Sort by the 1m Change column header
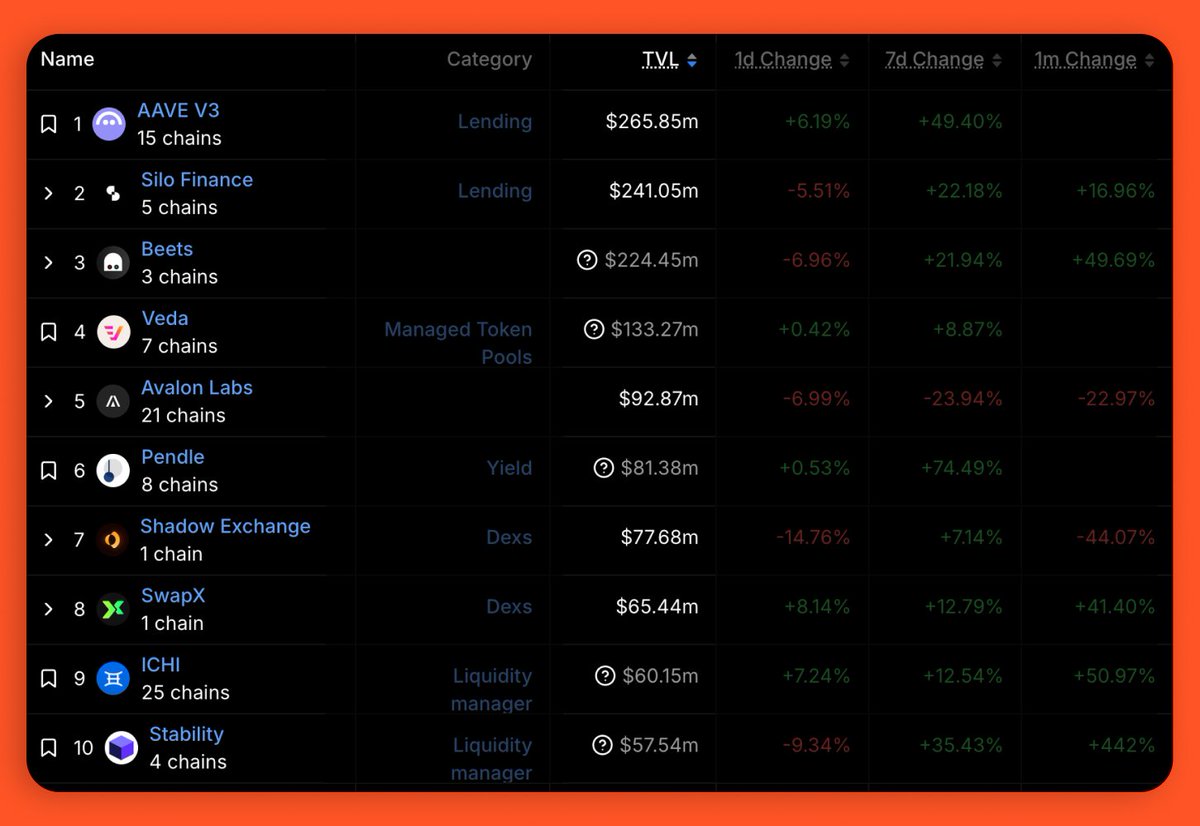This screenshot has width=1200, height=826. click(1086, 60)
